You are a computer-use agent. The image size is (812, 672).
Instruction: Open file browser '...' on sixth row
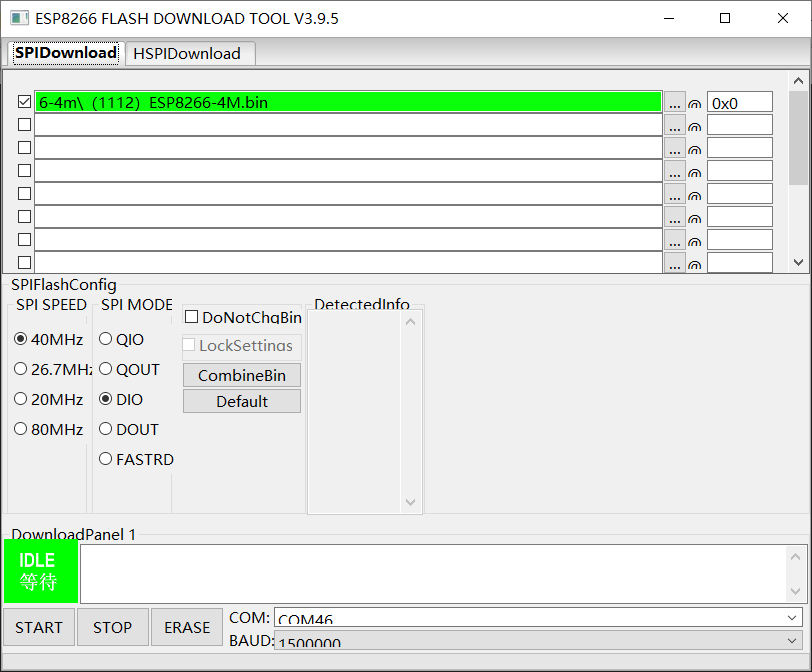coord(674,217)
